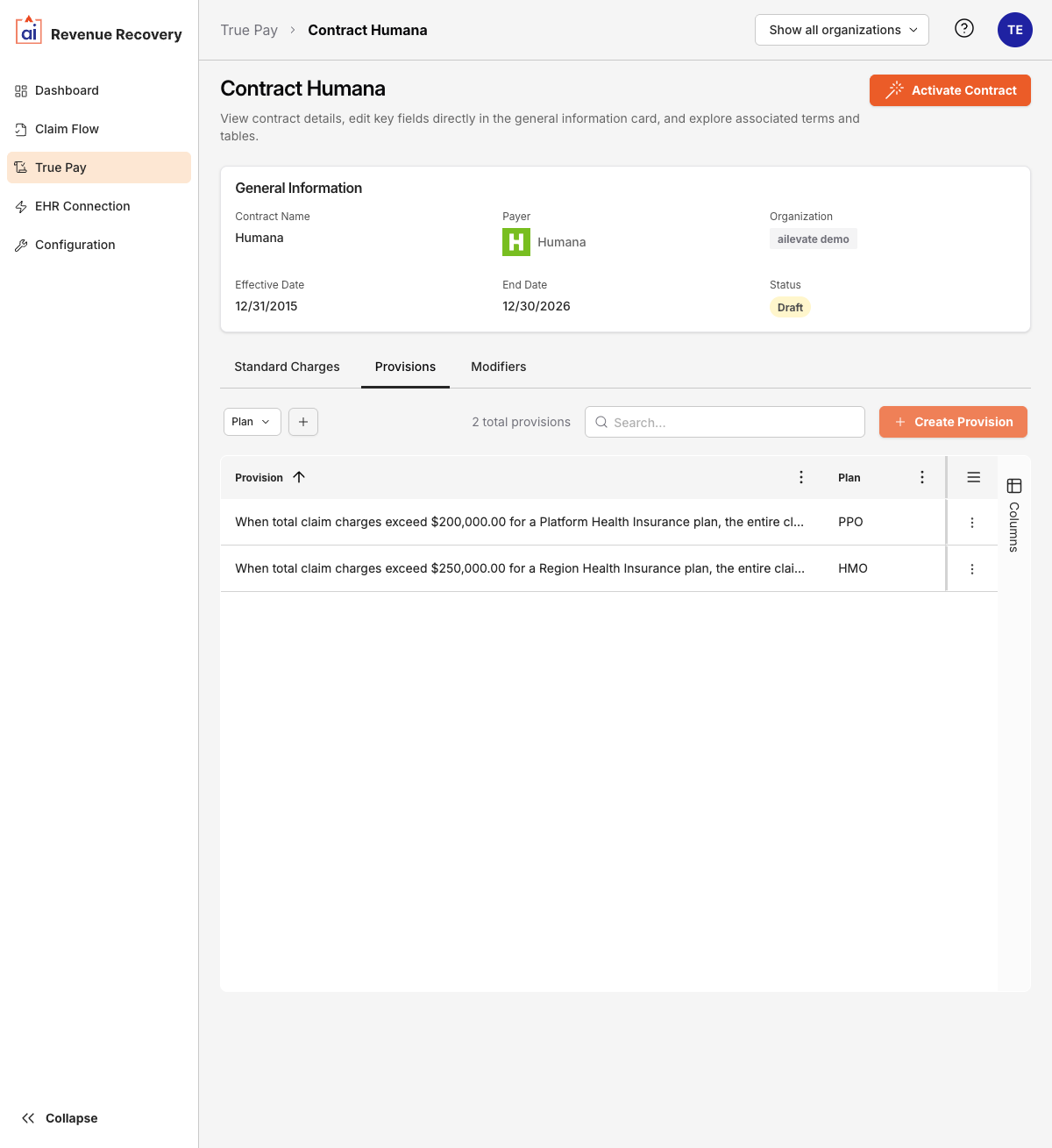Switch to the Modifiers tab
The height and width of the screenshot is (1148, 1052).
click(x=498, y=367)
